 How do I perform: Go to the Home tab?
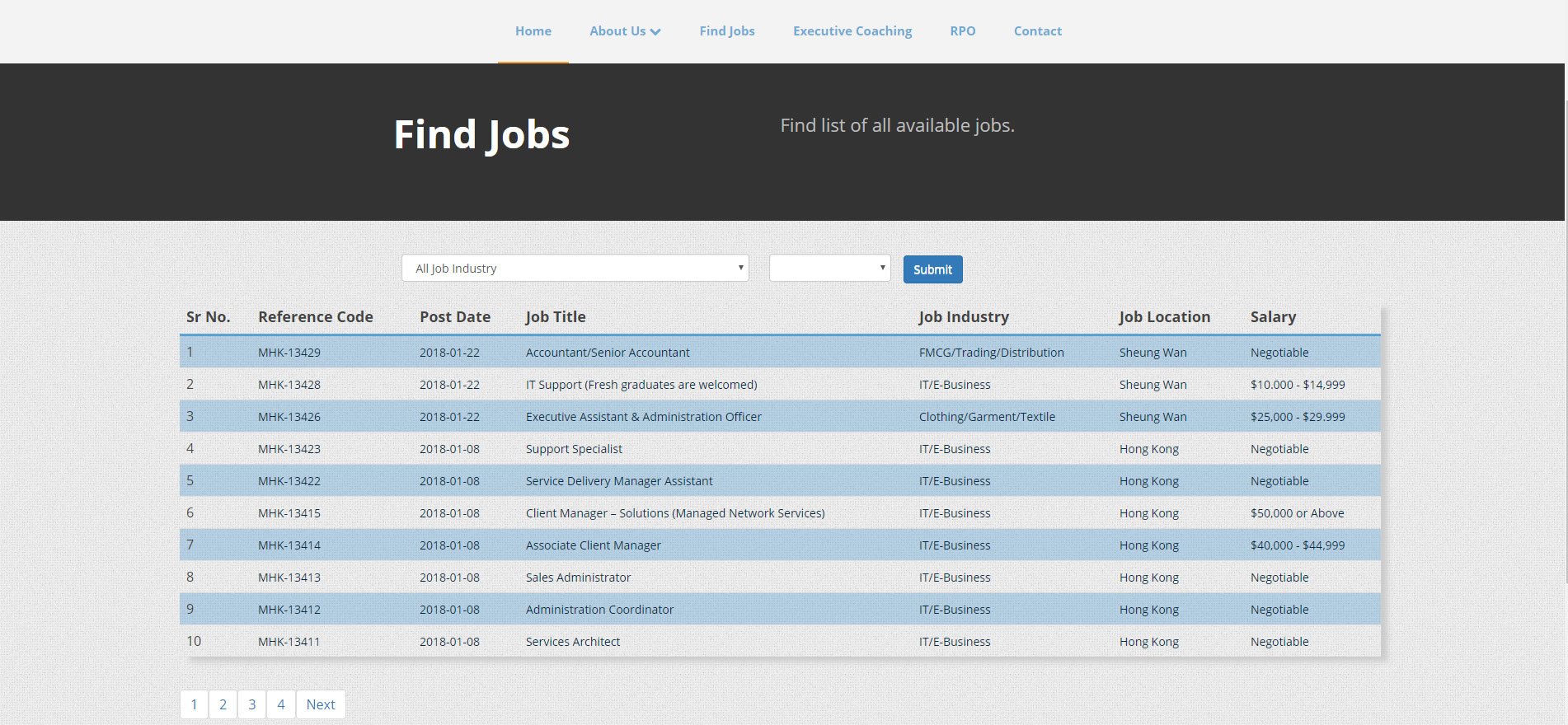point(533,31)
